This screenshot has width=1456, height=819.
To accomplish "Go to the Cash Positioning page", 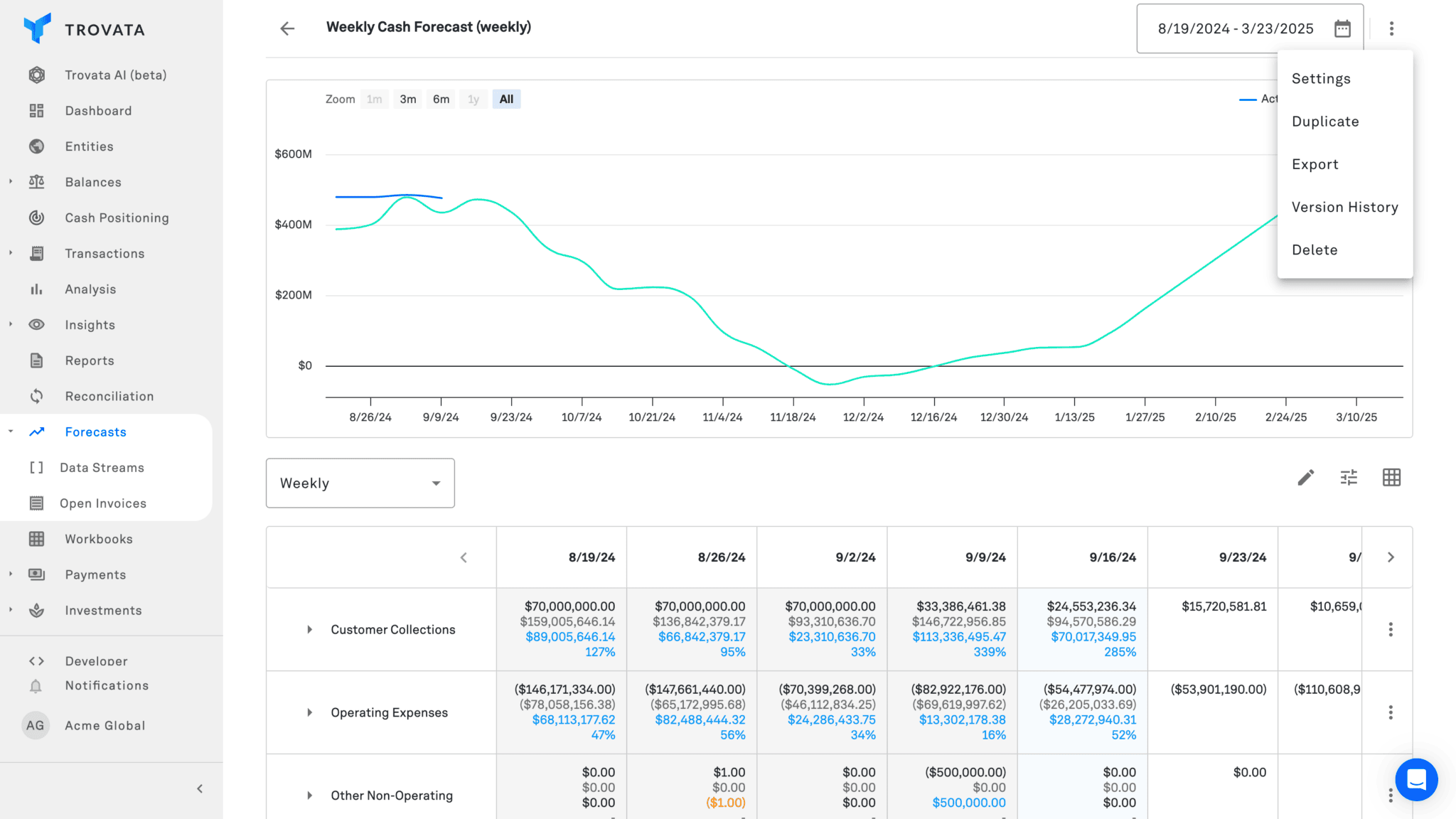I will pos(117,218).
